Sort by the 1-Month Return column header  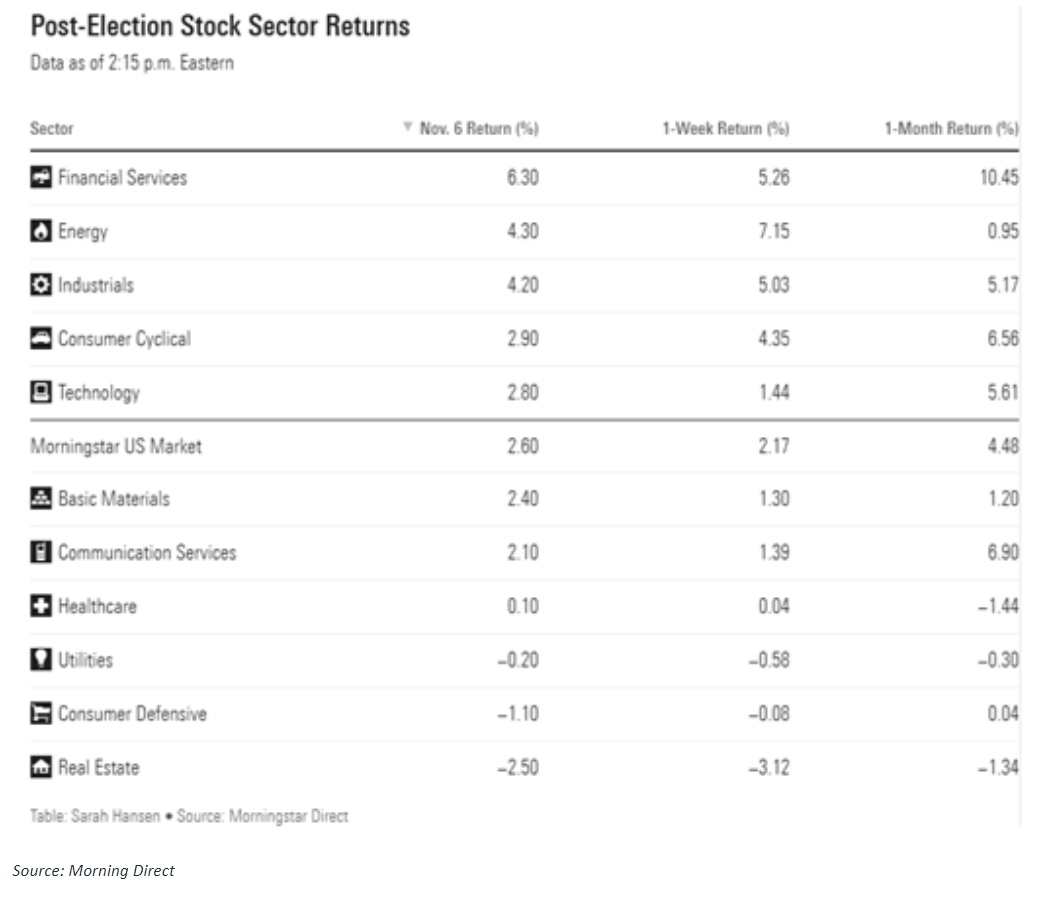click(x=950, y=129)
